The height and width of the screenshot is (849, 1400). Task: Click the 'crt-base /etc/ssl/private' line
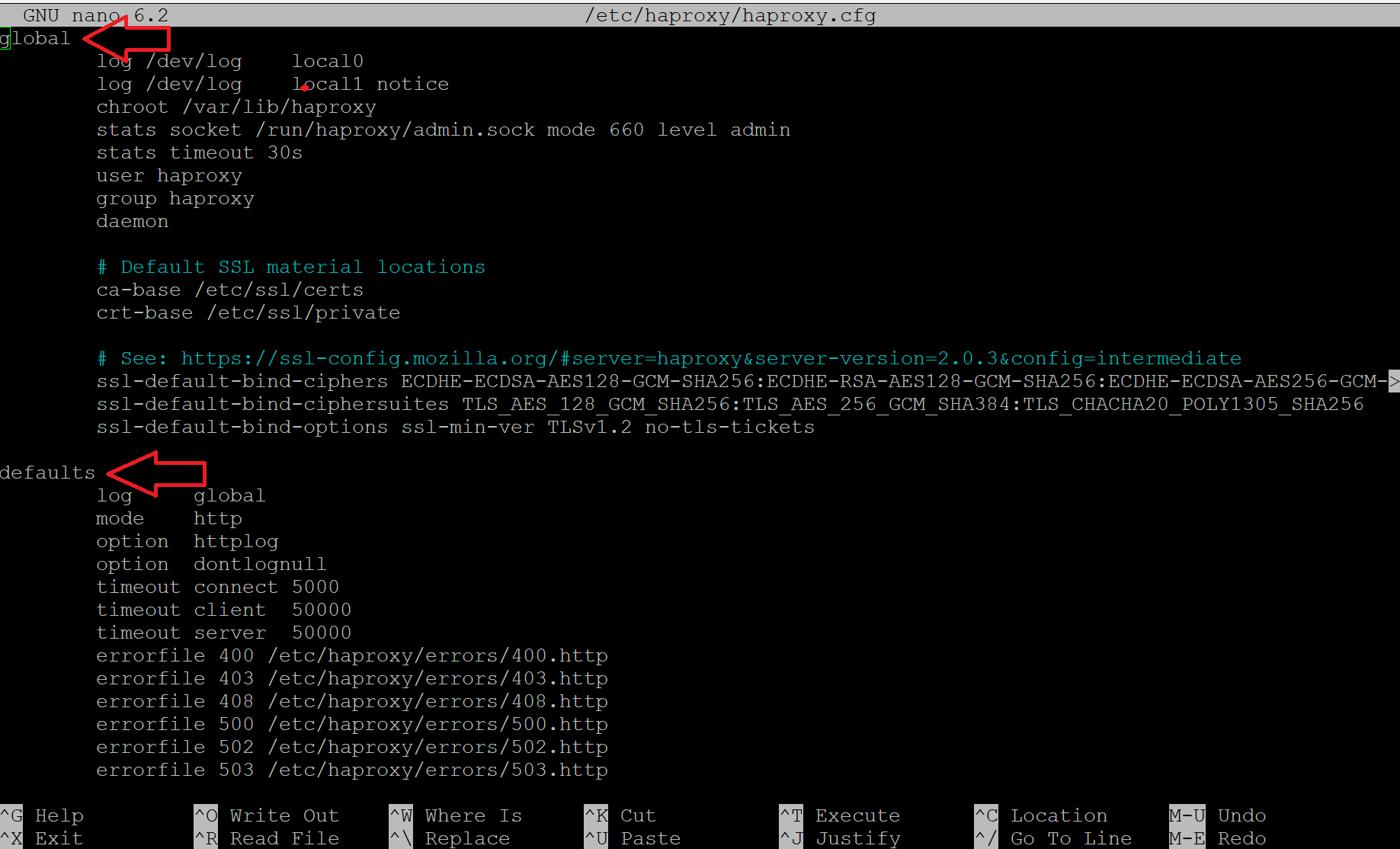(x=248, y=312)
